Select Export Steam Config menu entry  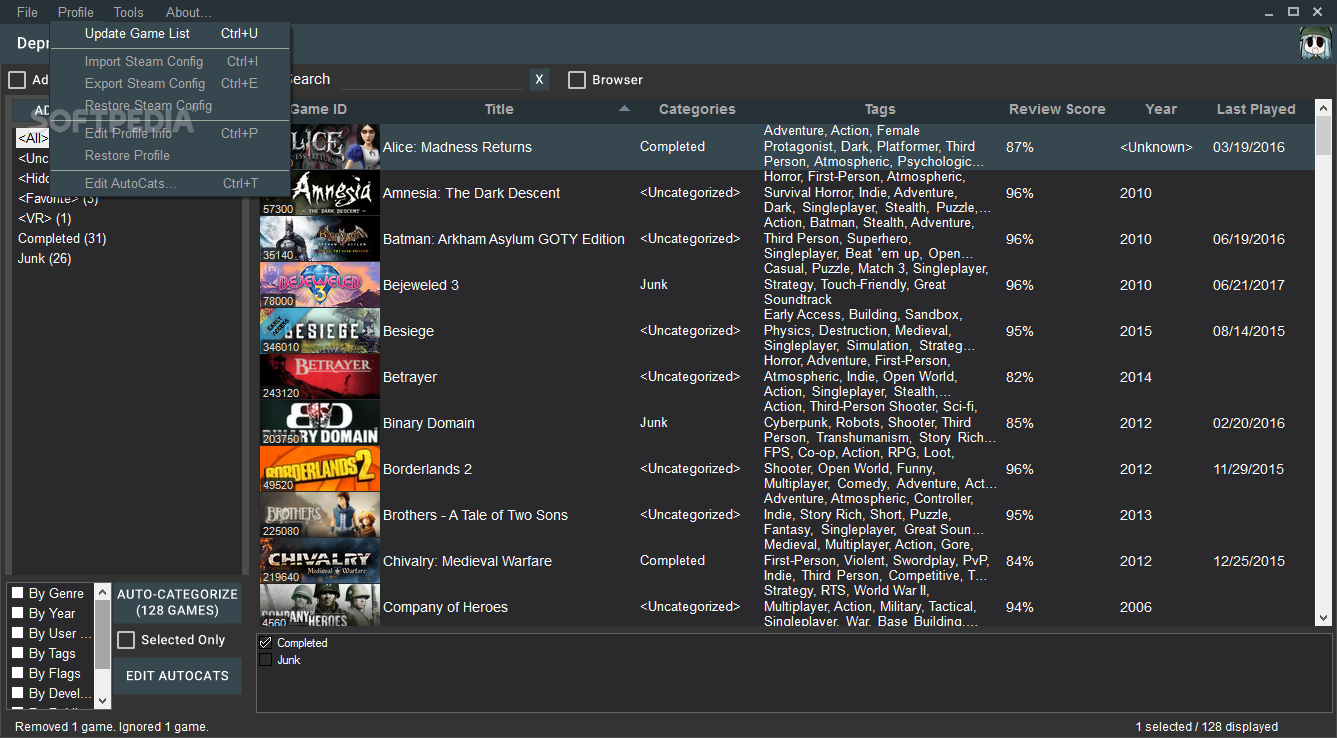(171, 83)
